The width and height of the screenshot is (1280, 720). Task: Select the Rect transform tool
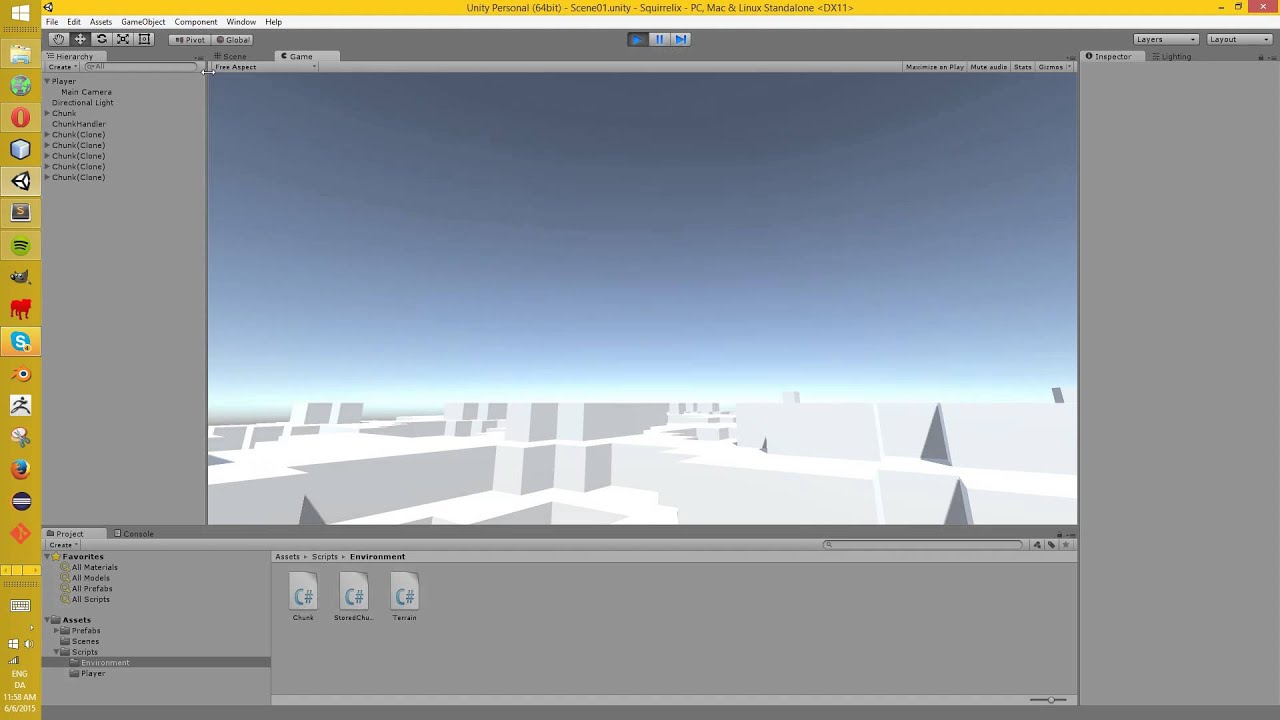tap(144, 39)
